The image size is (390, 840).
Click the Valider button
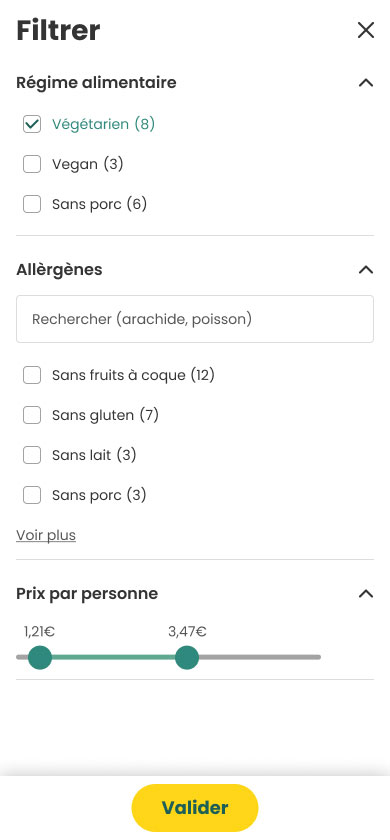pos(195,808)
